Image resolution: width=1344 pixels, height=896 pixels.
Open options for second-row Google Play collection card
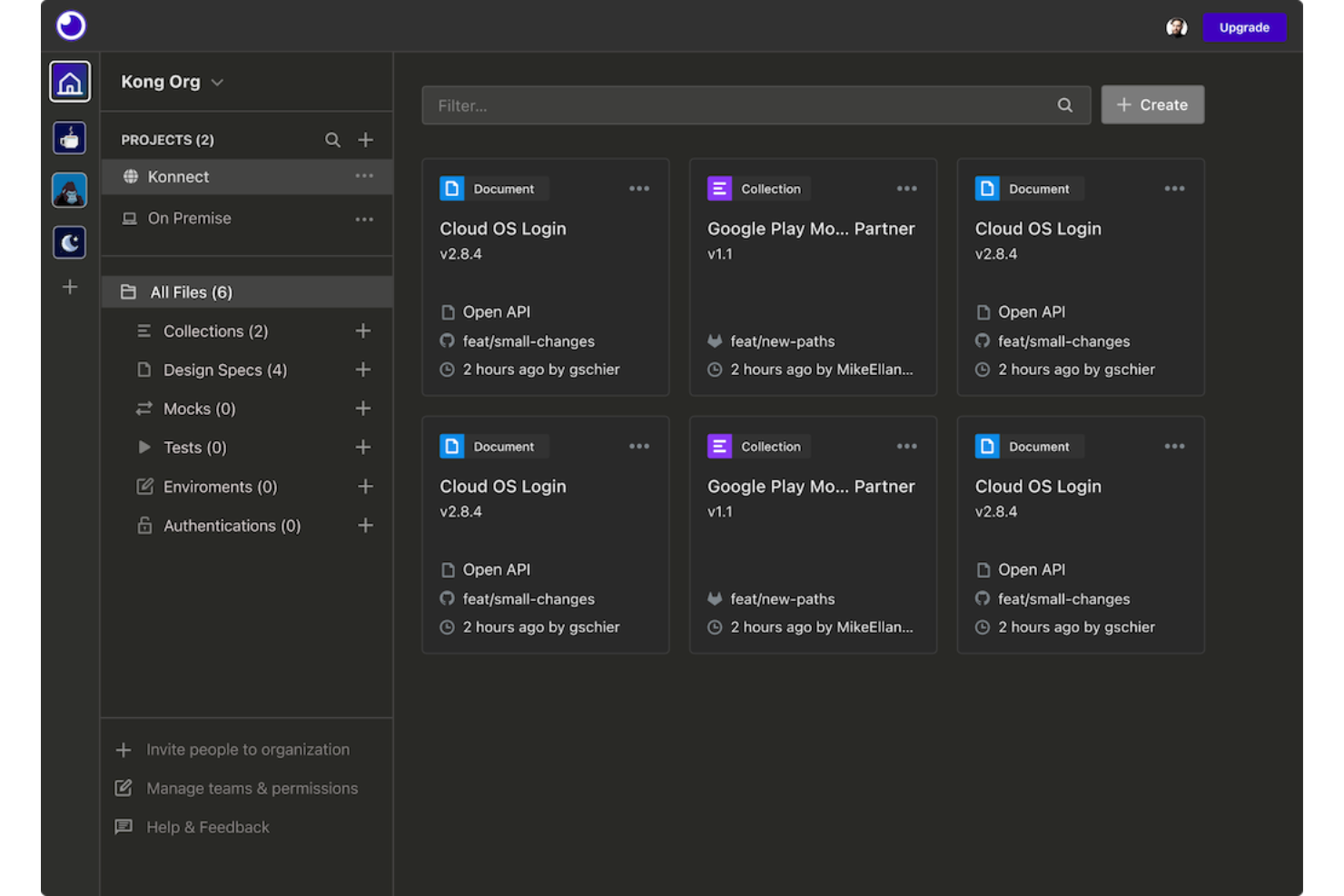click(907, 447)
